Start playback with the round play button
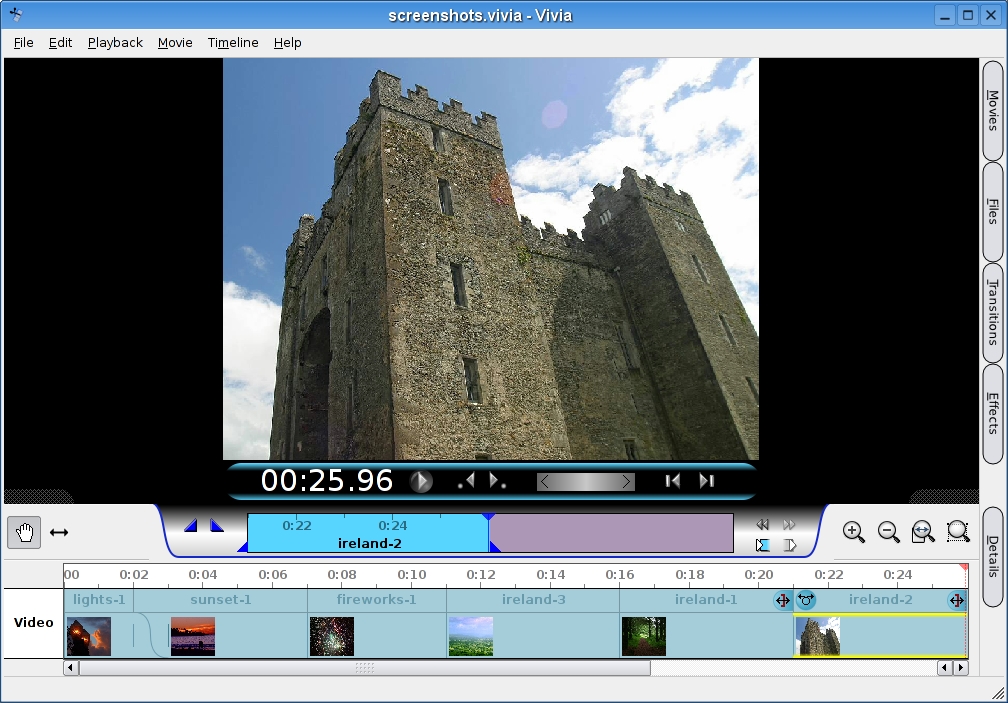 pyautogui.click(x=421, y=481)
